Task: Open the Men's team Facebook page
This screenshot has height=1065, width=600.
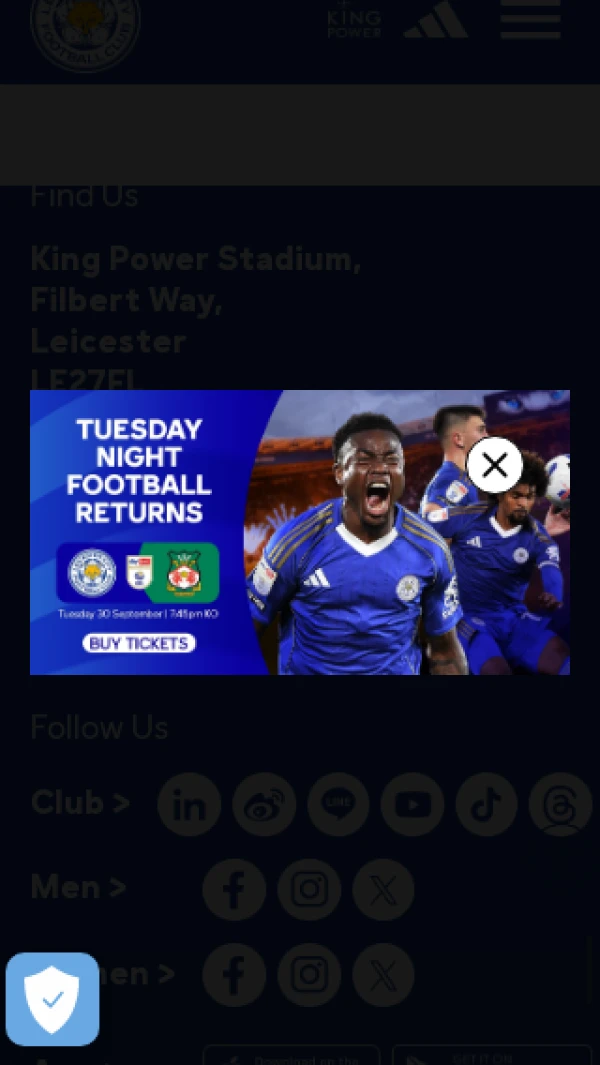Action: point(234,890)
